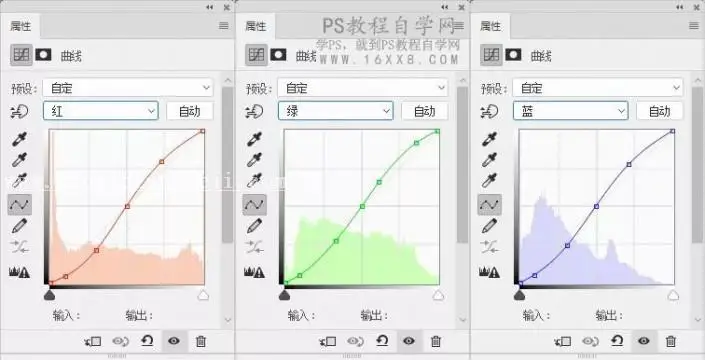This screenshot has width=705, height=360.
Task: Click the white point slider under the red curve
Action: click(x=203, y=295)
